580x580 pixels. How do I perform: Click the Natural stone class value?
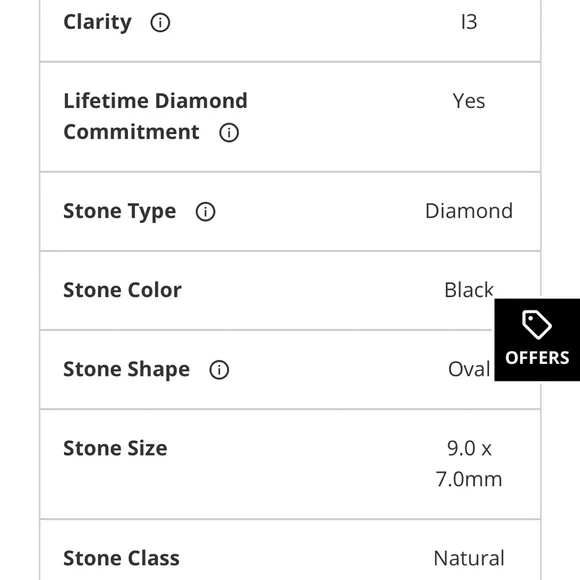click(469, 558)
